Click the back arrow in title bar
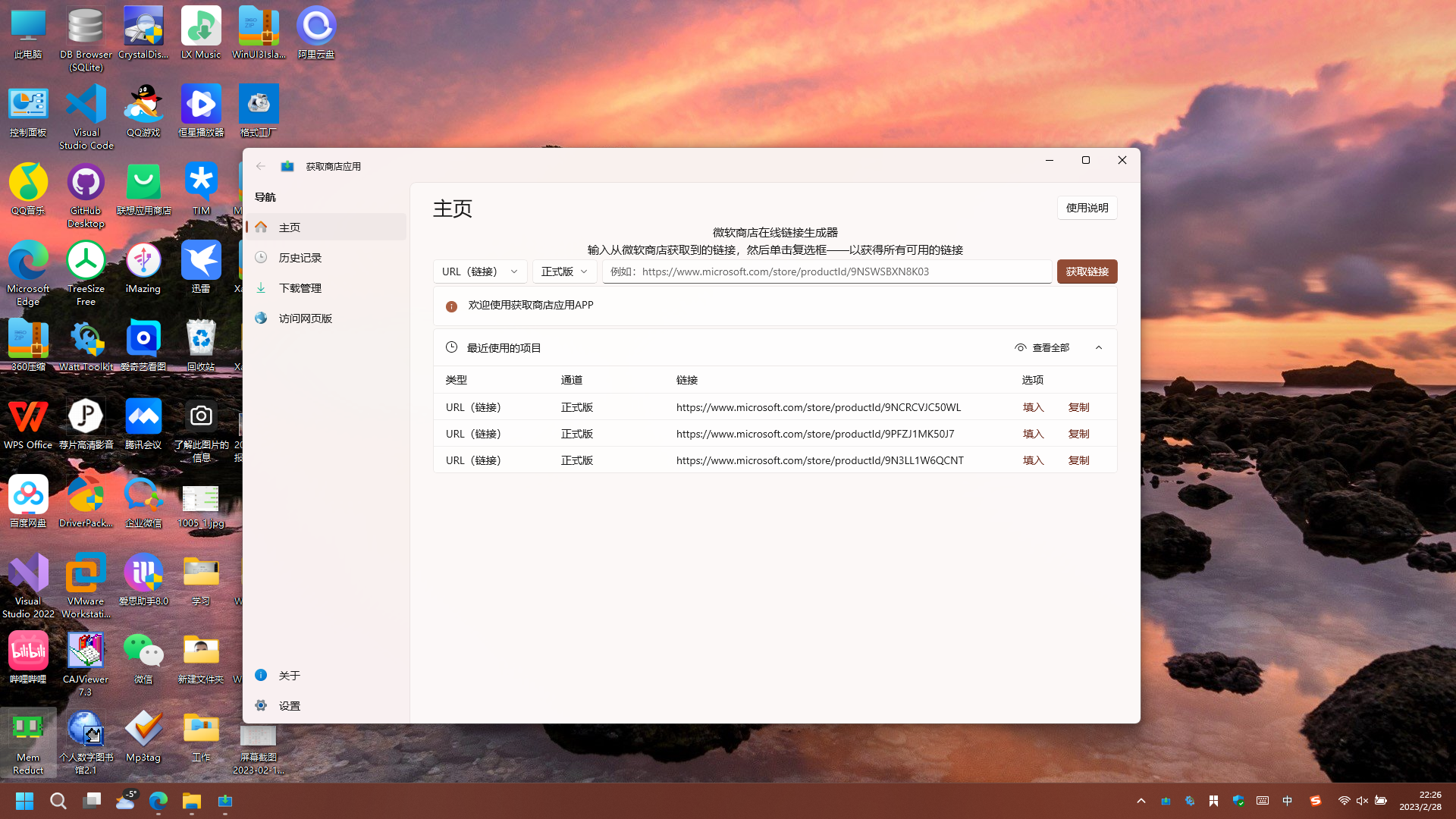1456x819 pixels. [261, 166]
